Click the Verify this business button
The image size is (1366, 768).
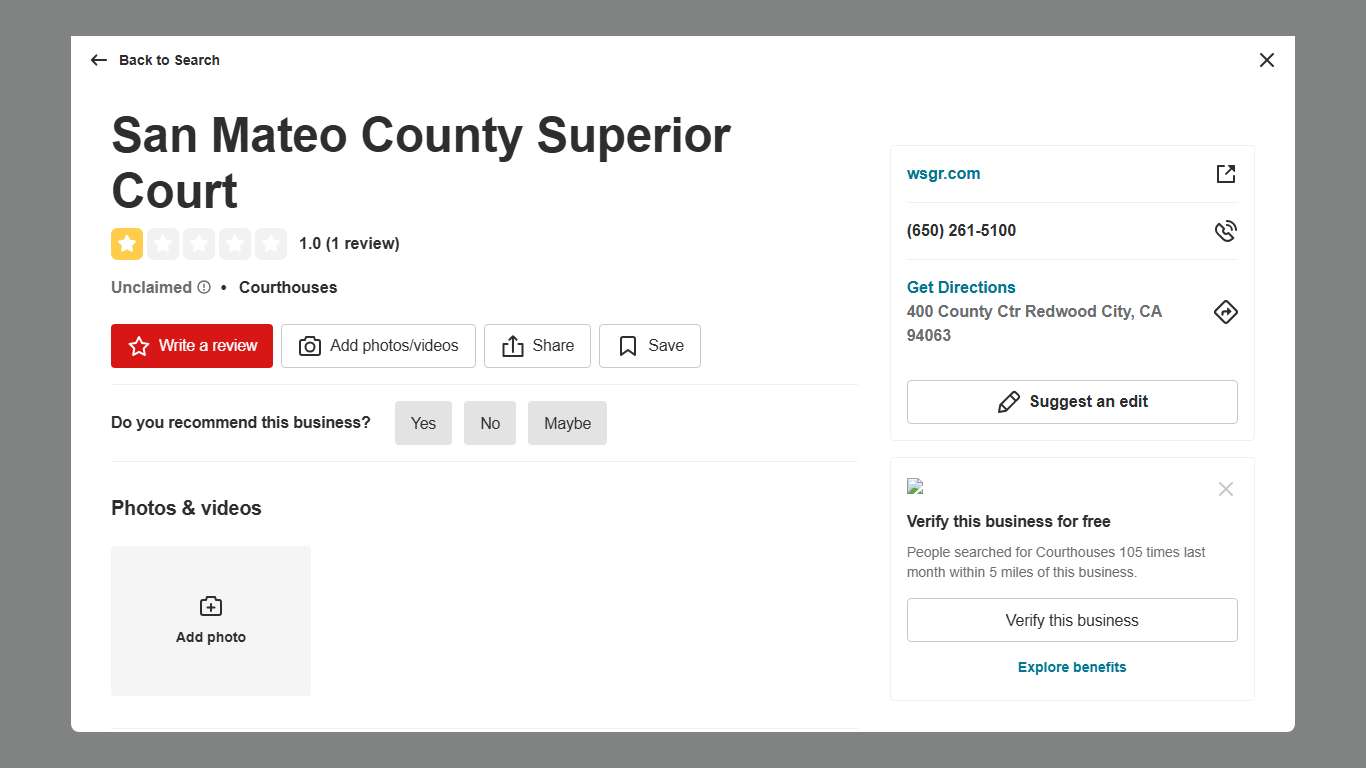[1072, 620]
